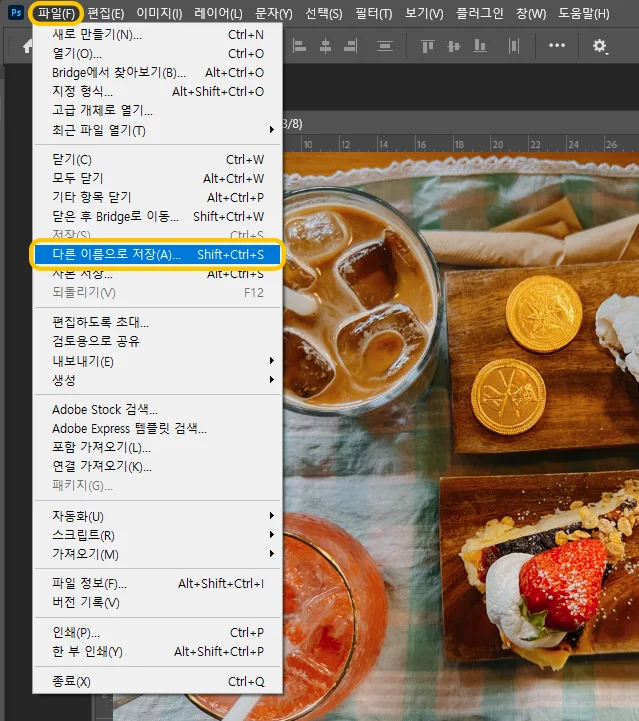Open the 창(W) menu
639x721 pixels.
531,13
